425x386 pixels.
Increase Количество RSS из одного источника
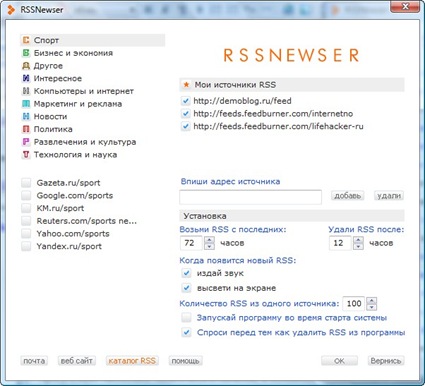372,300
